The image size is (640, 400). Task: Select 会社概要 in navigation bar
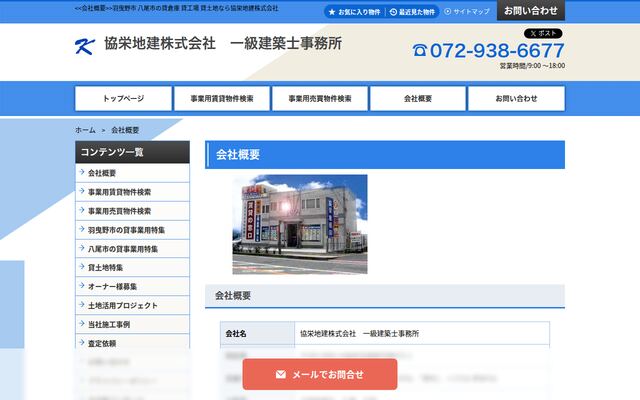418,98
